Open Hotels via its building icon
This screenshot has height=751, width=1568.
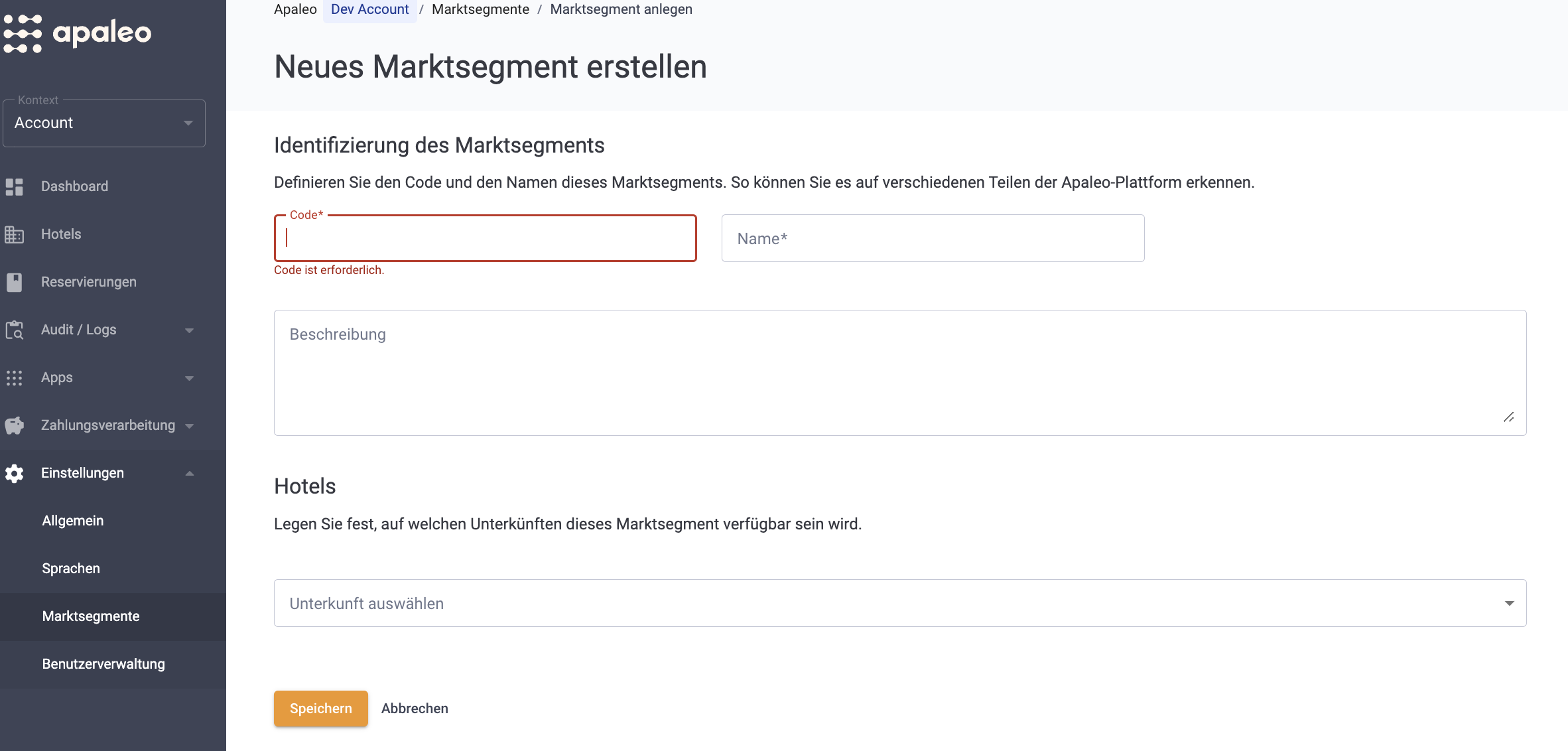click(x=15, y=234)
